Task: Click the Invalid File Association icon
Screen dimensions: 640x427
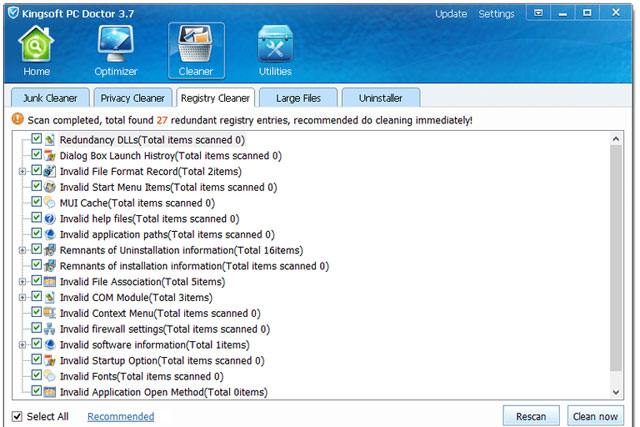Action: (x=49, y=282)
